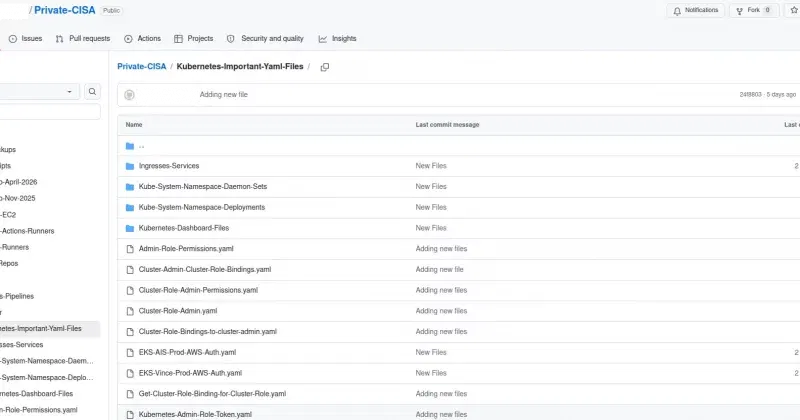Click the Last commit message column header
The image size is (800, 420).
pos(447,125)
